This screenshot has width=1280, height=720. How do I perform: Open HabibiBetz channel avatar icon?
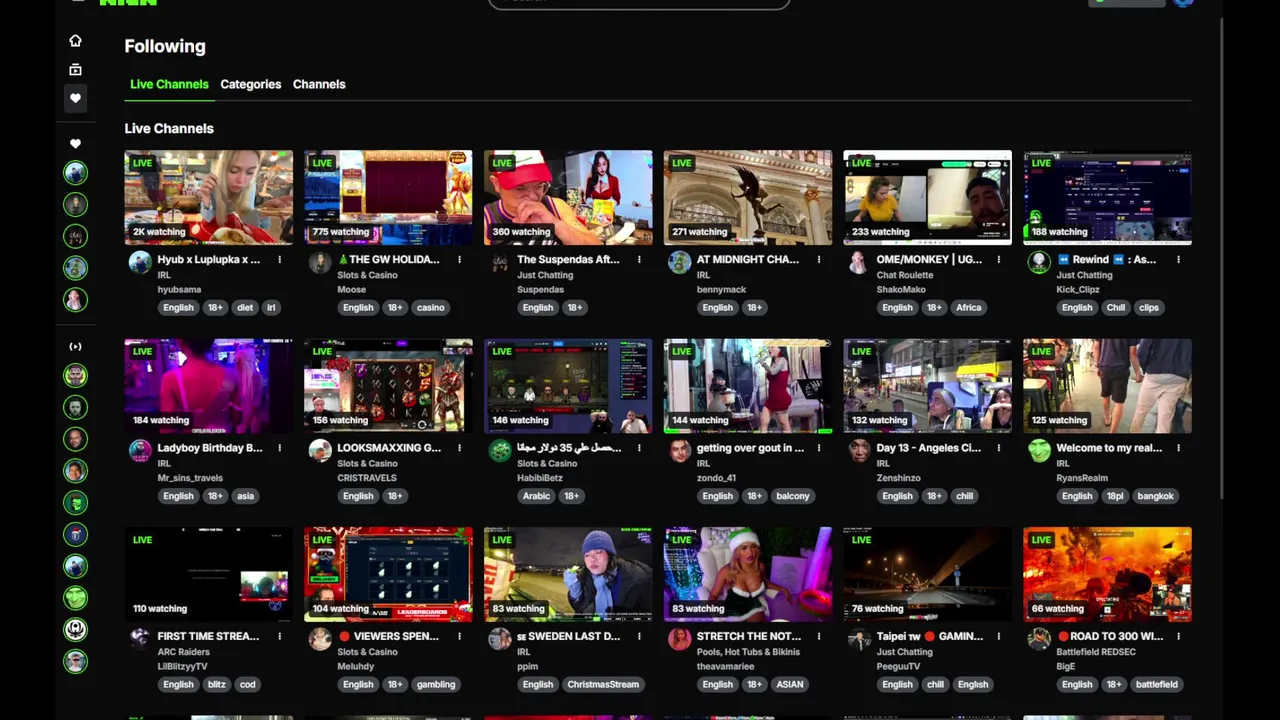[500, 451]
